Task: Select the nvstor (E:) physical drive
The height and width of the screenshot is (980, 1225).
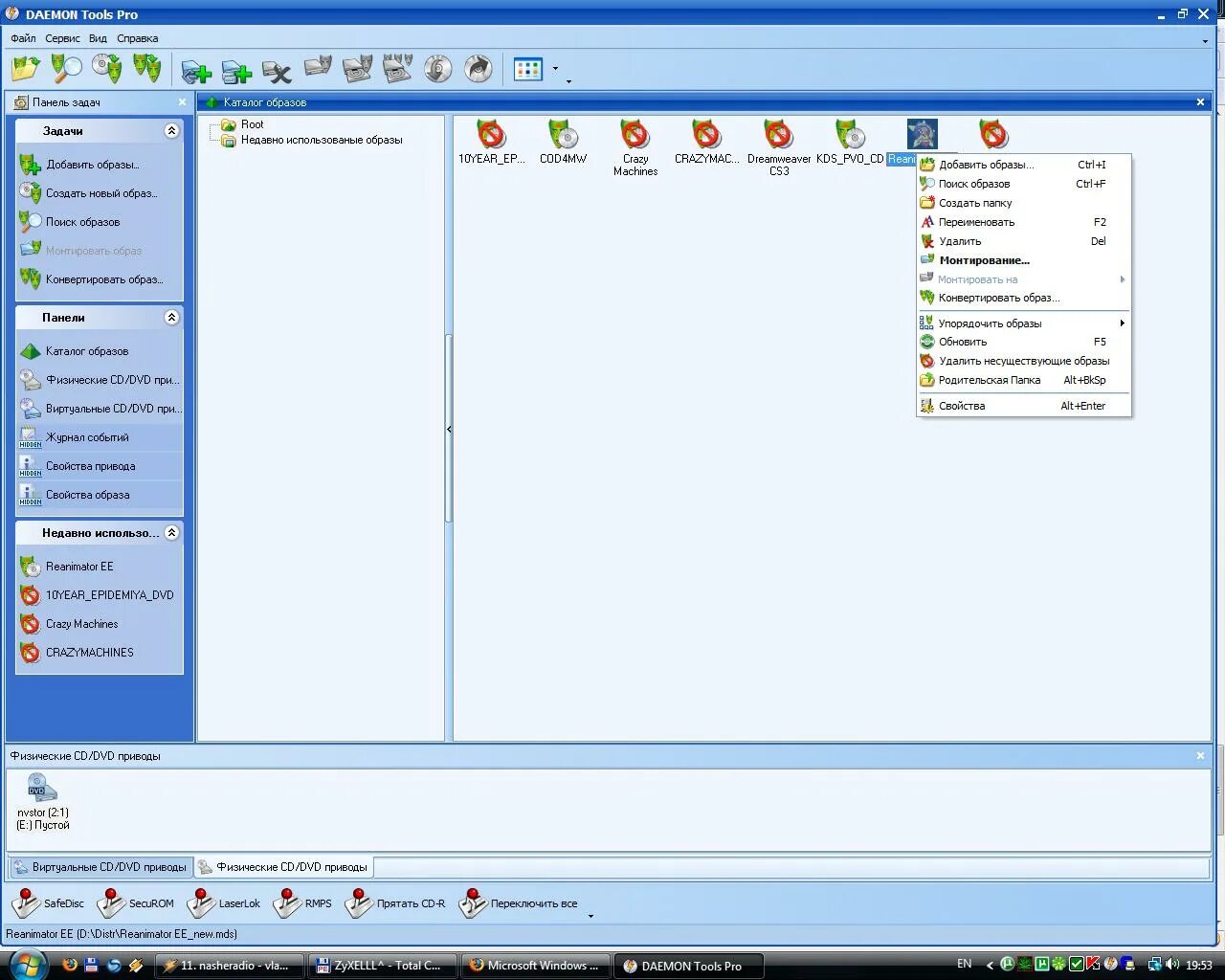Action: point(42,802)
